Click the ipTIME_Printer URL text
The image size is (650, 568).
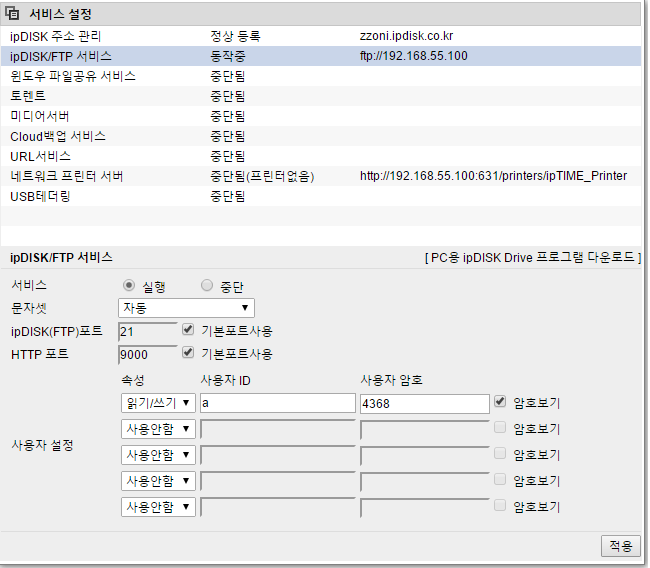click(x=493, y=176)
